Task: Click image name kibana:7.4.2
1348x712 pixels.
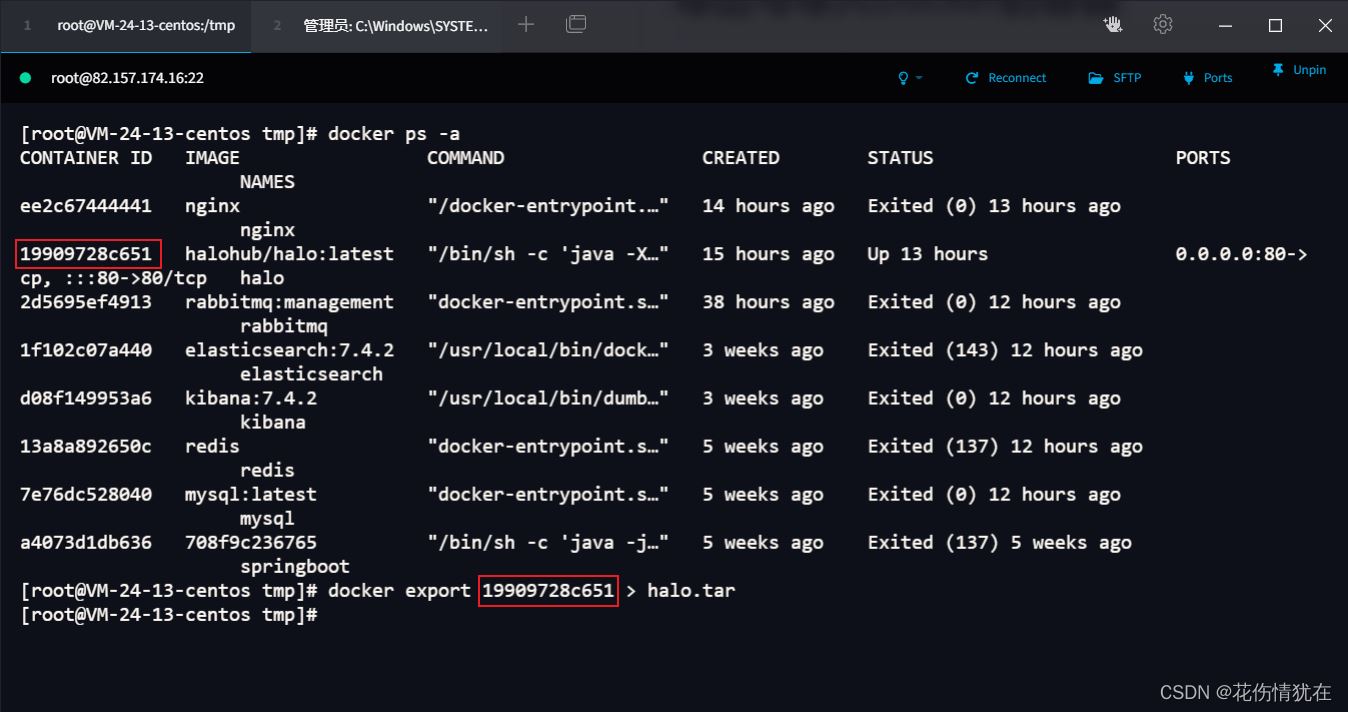Action: coord(251,398)
